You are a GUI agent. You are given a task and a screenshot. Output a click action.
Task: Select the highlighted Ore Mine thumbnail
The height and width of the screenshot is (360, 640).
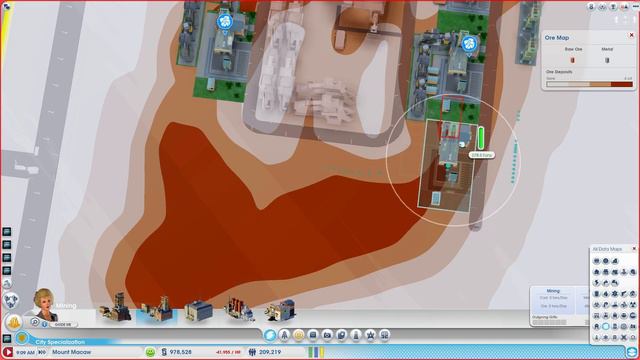[x=157, y=309]
